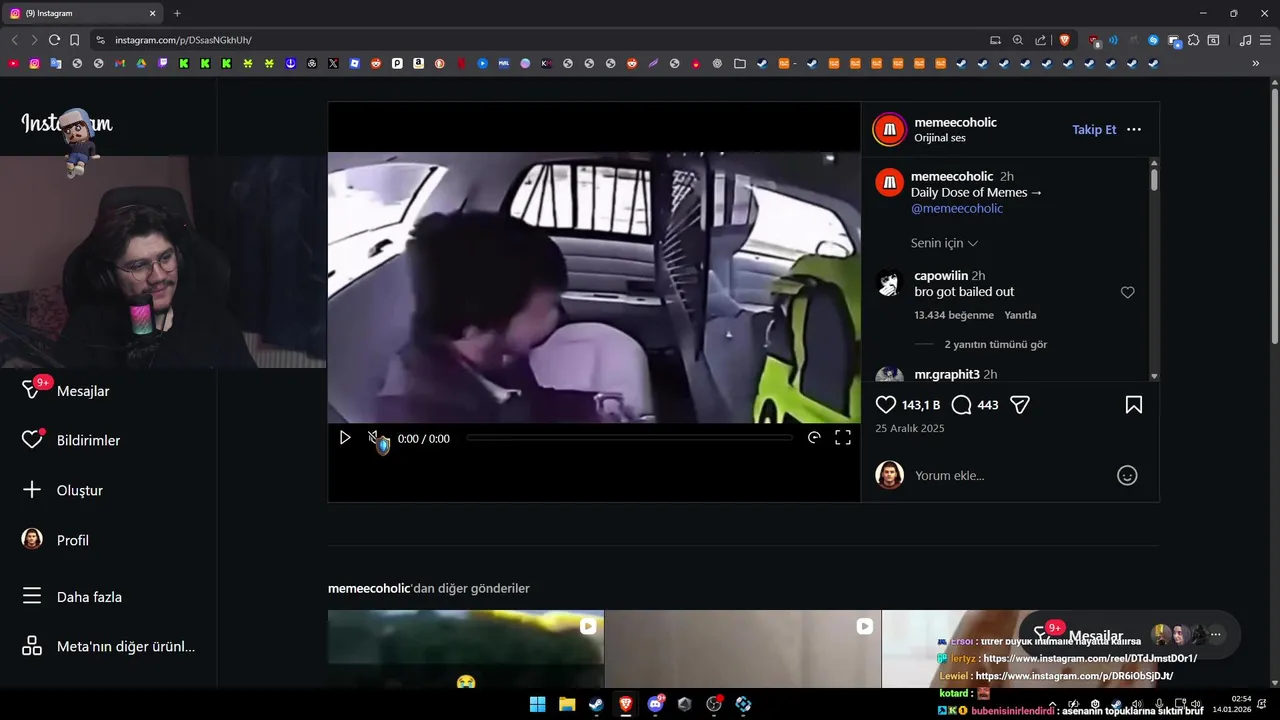Show more bookmarks with the chevron
The height and width of the screenshot is (720, 1280).
pos(1256,63)
